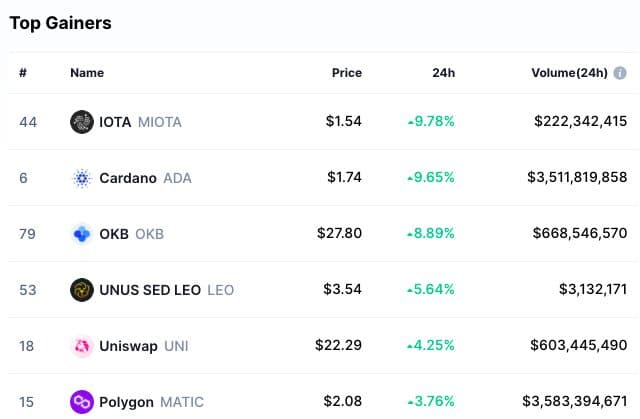Click the Volume(24h) info icon

coord(620,73)
